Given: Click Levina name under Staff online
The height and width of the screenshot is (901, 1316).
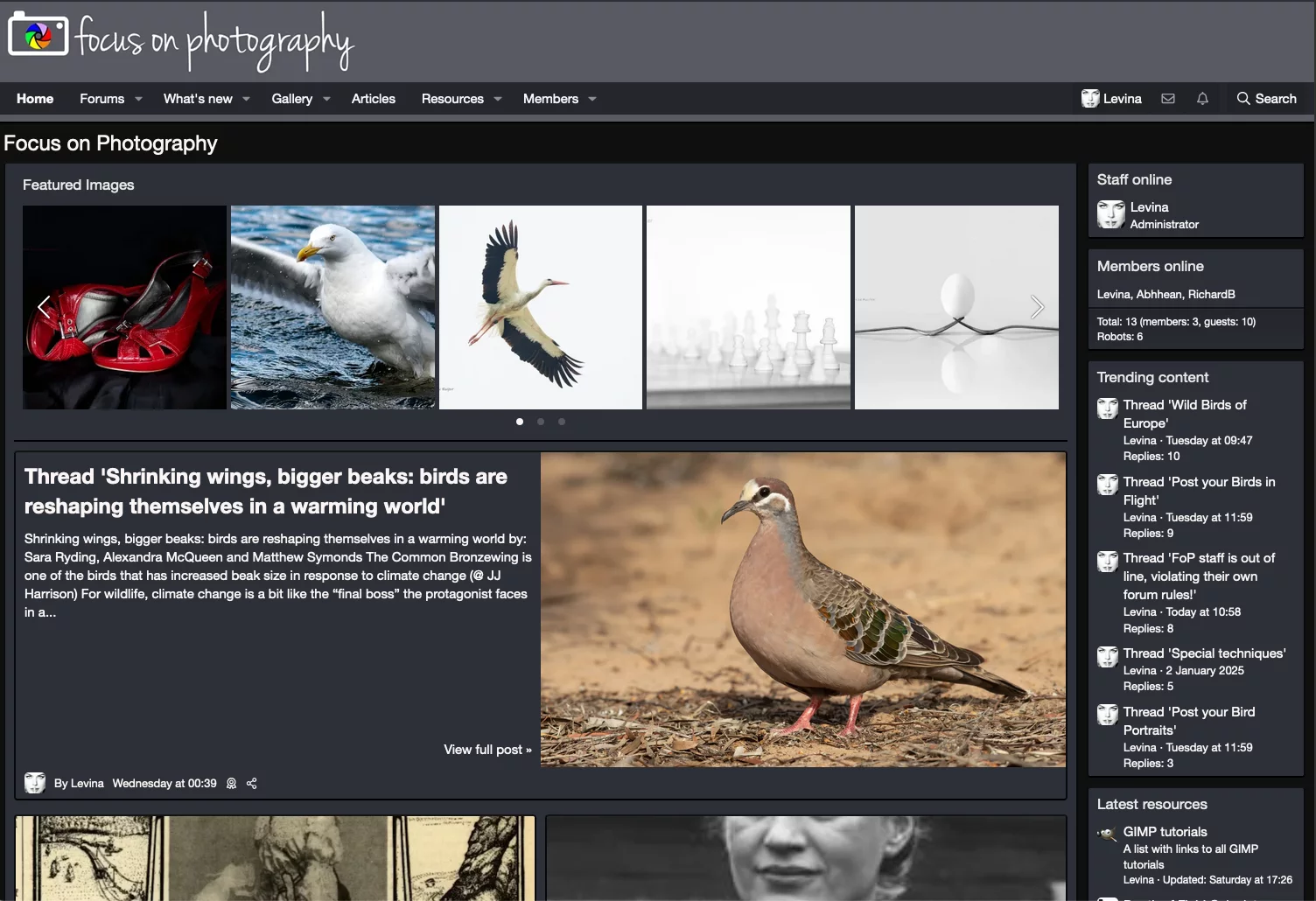Looking at the screenshot, I should [x=1149, y=207].
